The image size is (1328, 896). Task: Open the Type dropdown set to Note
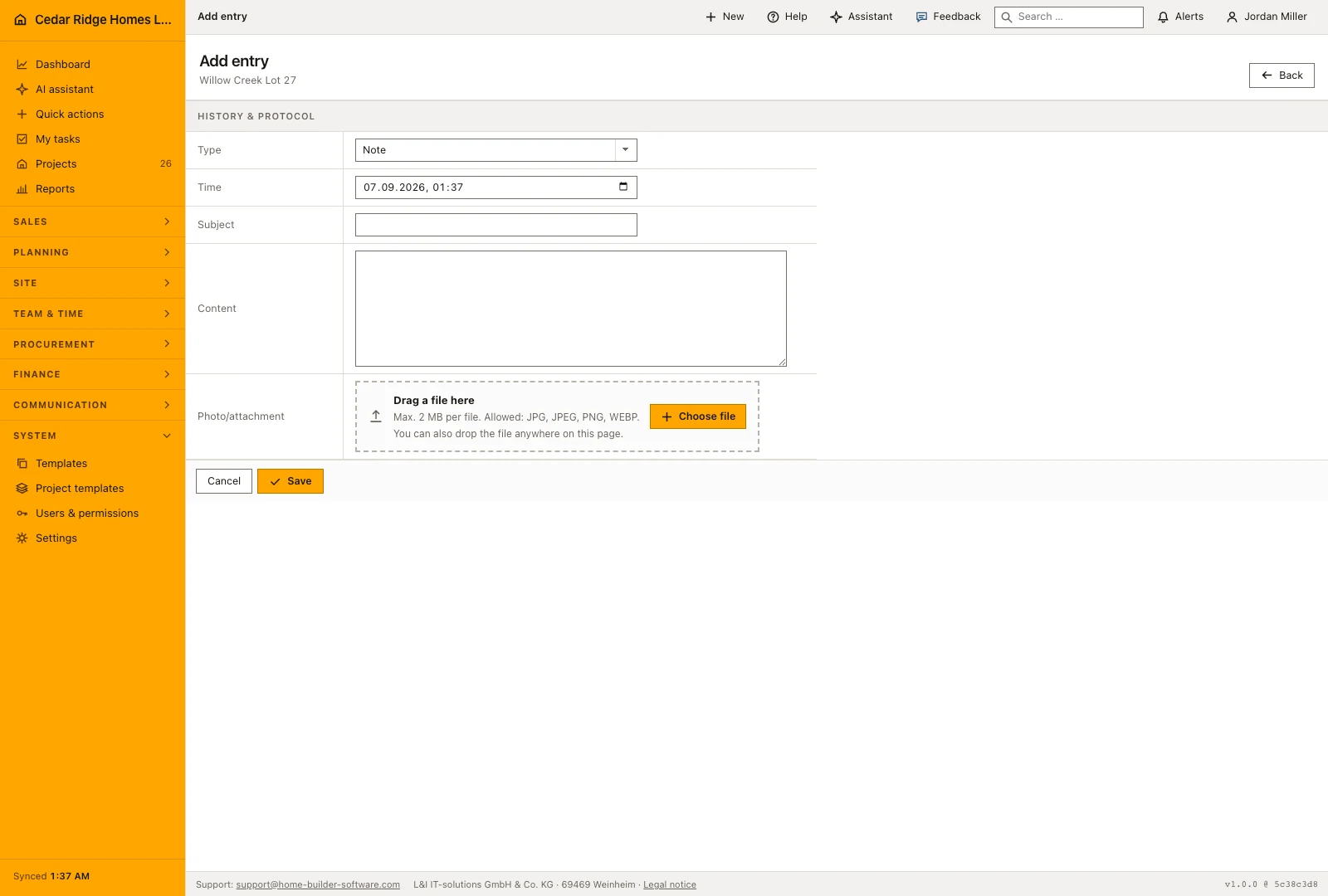click(496, 150)
